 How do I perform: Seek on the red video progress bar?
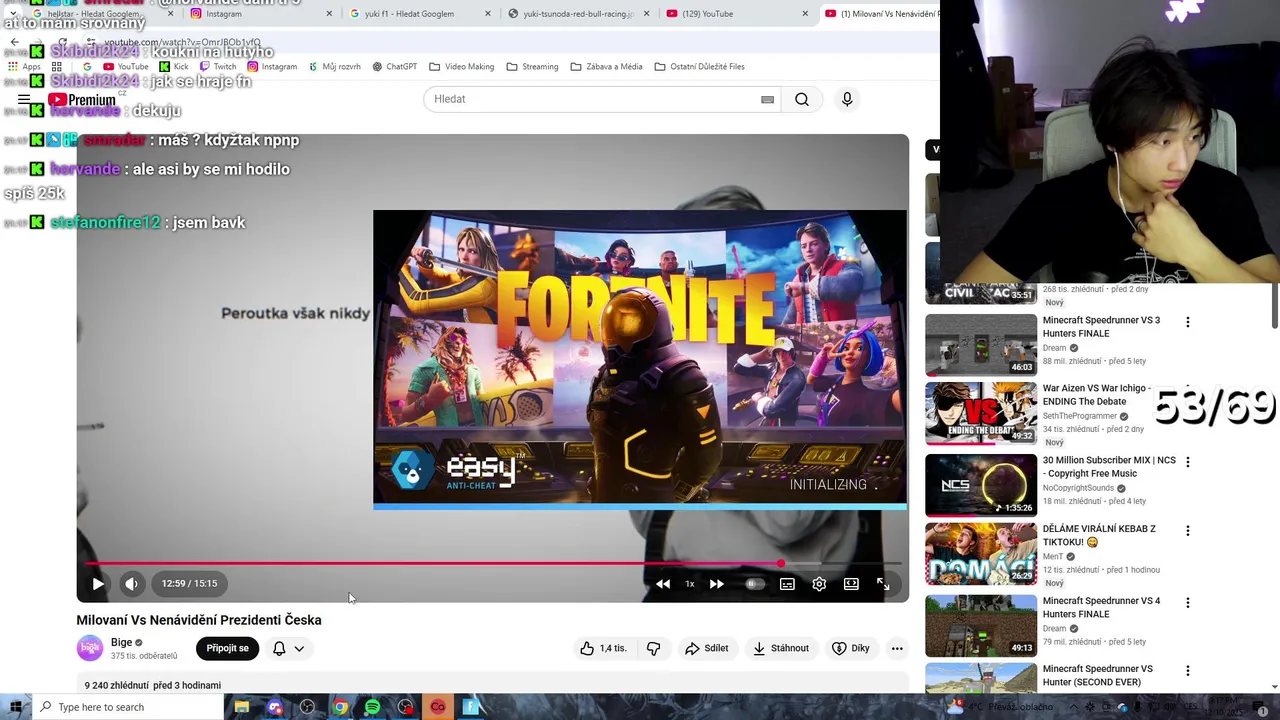[x=493, y=563]
